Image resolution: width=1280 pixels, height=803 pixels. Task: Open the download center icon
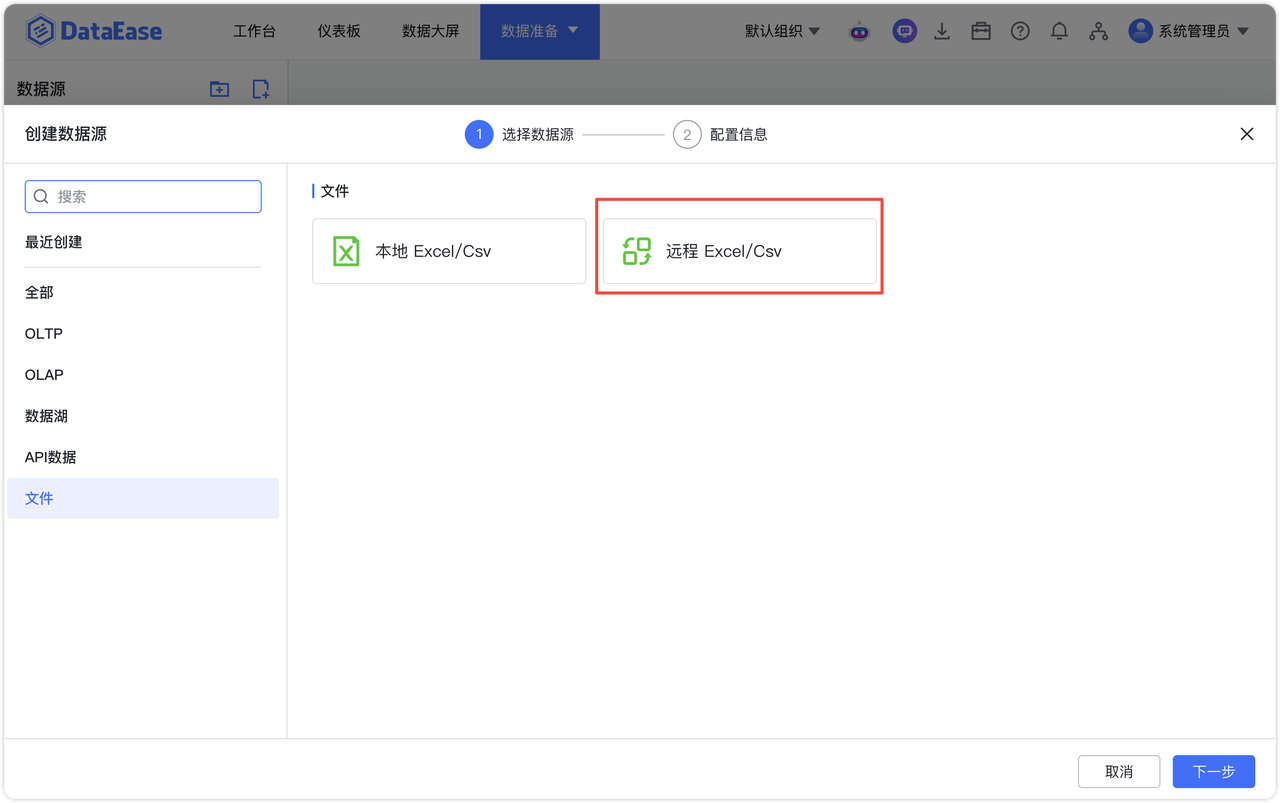coord(942,31)
